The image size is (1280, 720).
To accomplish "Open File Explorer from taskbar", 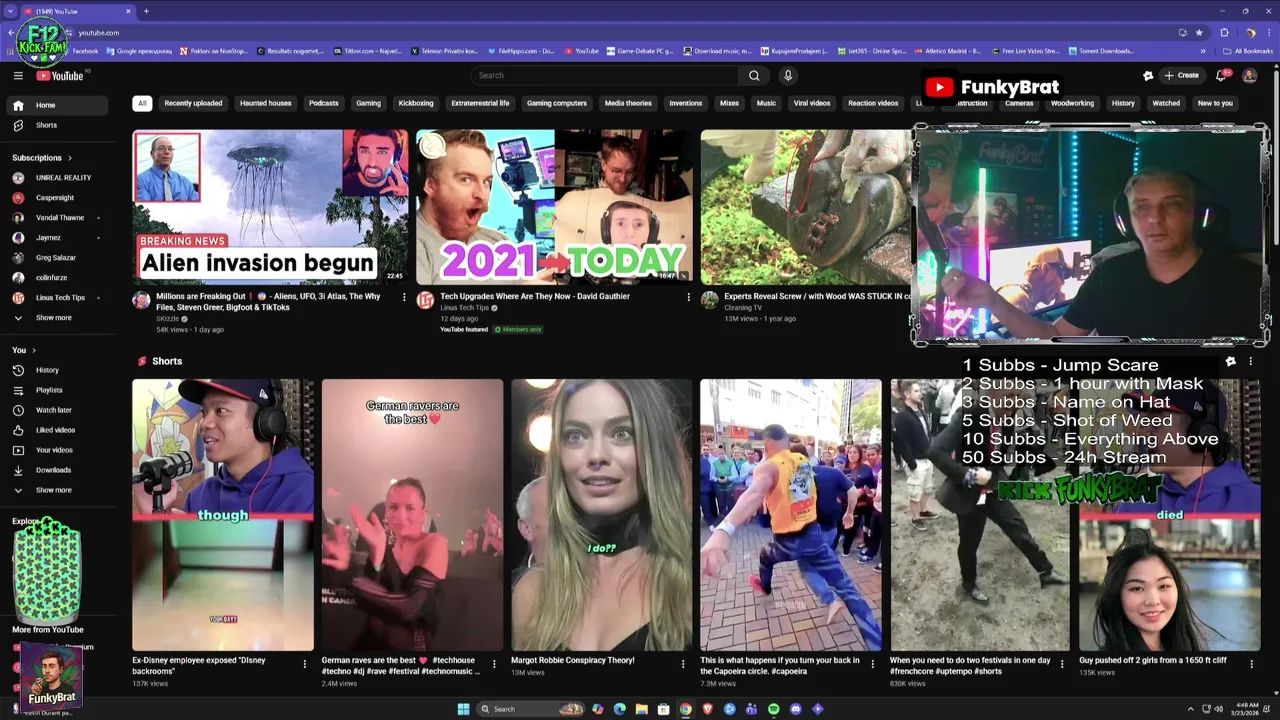I will point(641,709).
